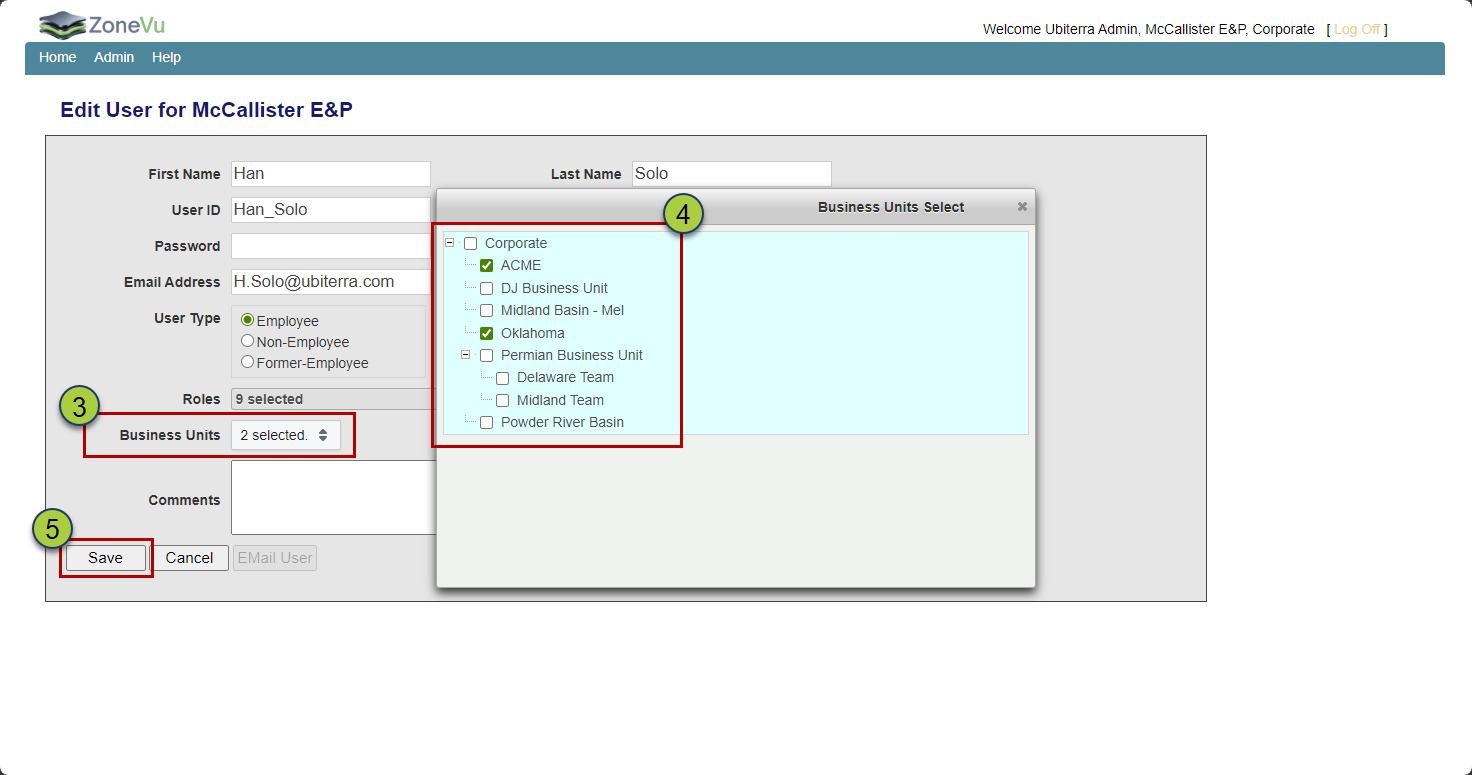Save the user edits

[105, 558]
